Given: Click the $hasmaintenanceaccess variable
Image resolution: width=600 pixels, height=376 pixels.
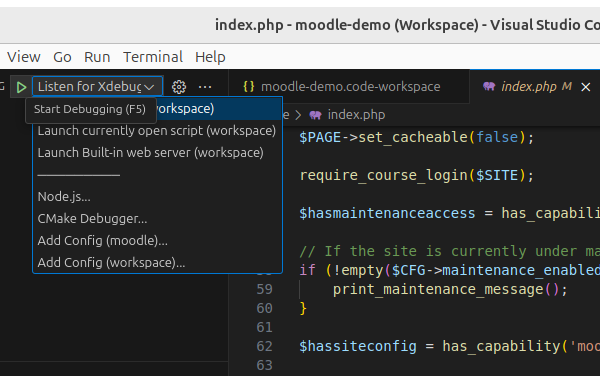Looking at the screenshot, I should [387, 213].
